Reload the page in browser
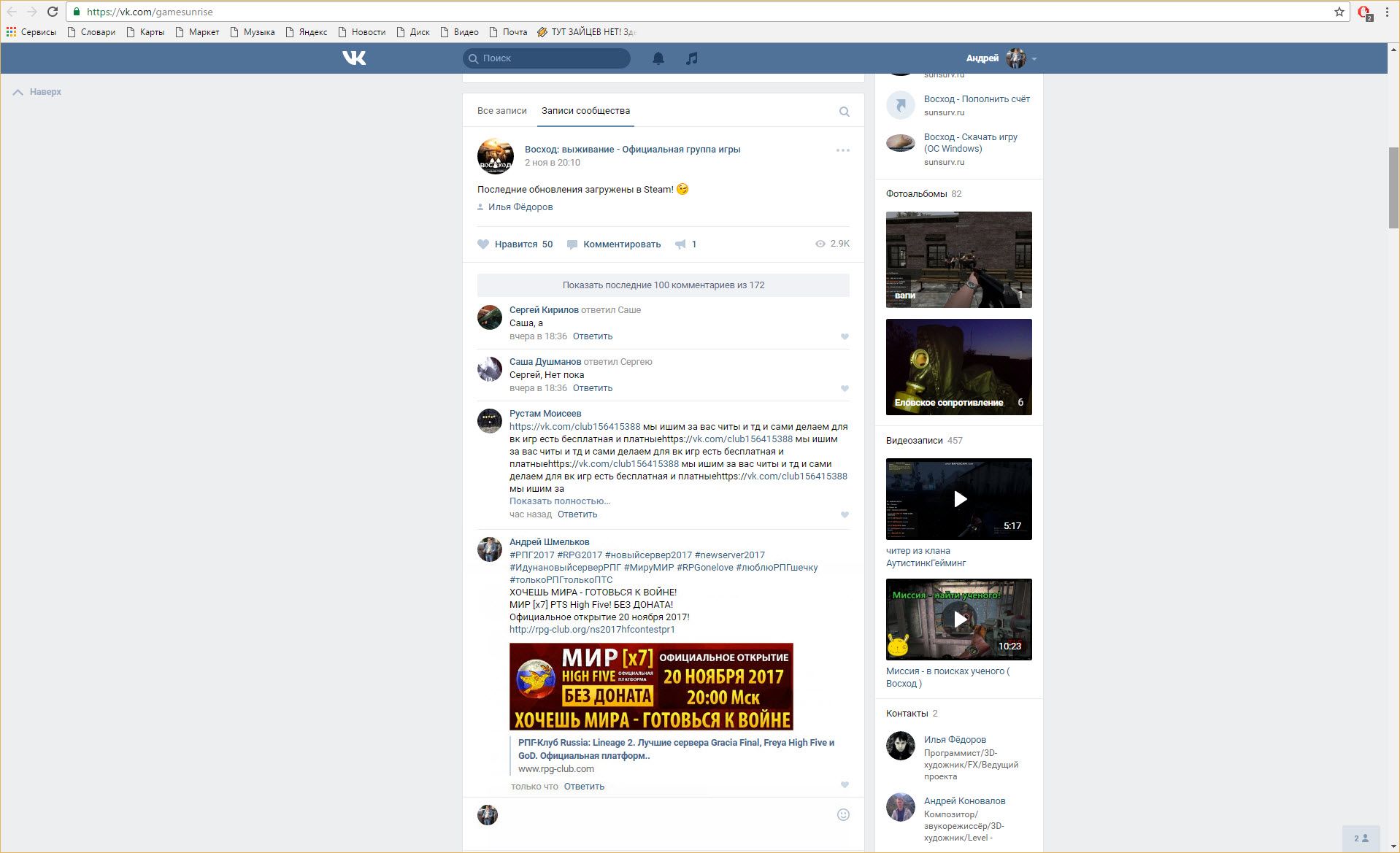The width and height of the screenshot is (1400, 853). tap(53, 12)
